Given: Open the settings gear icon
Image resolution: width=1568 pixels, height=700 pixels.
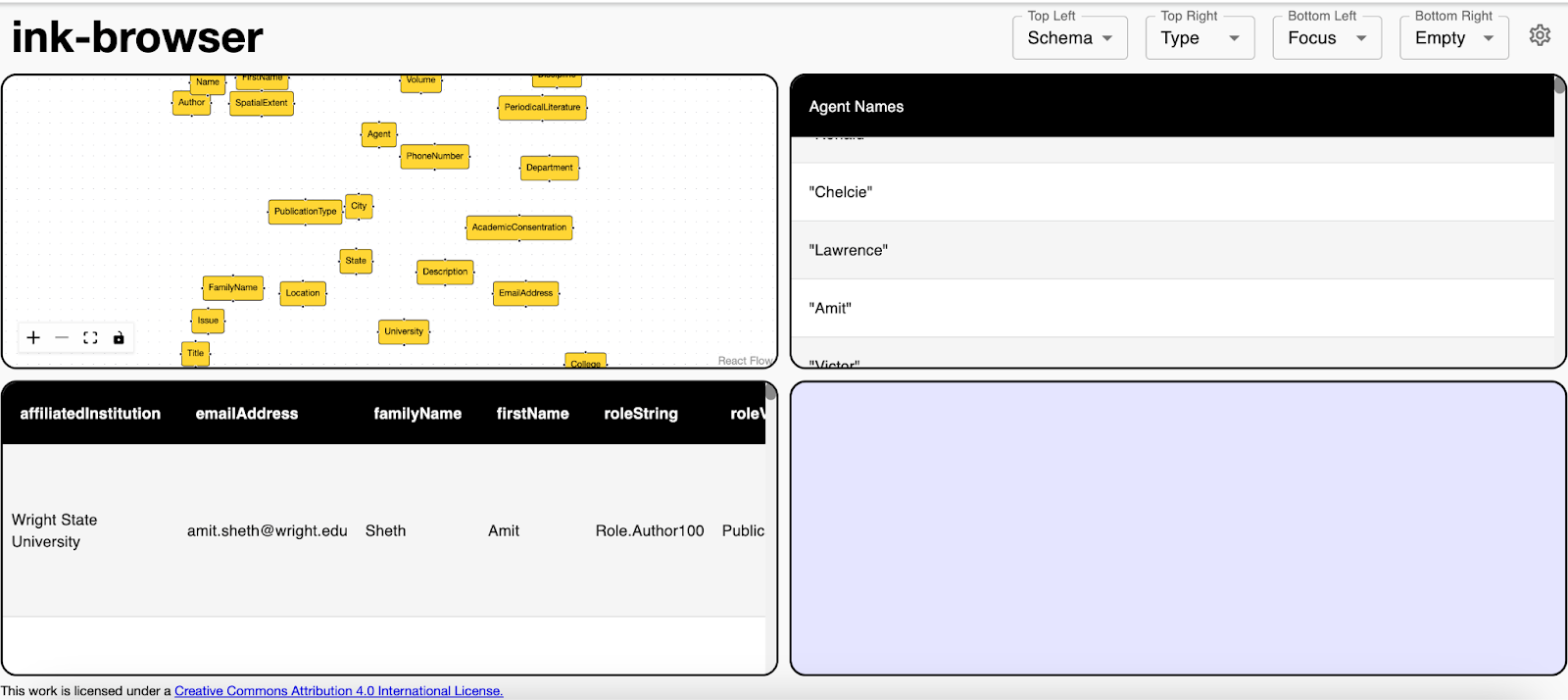Looking at the screenshot, I should 1540,35.
